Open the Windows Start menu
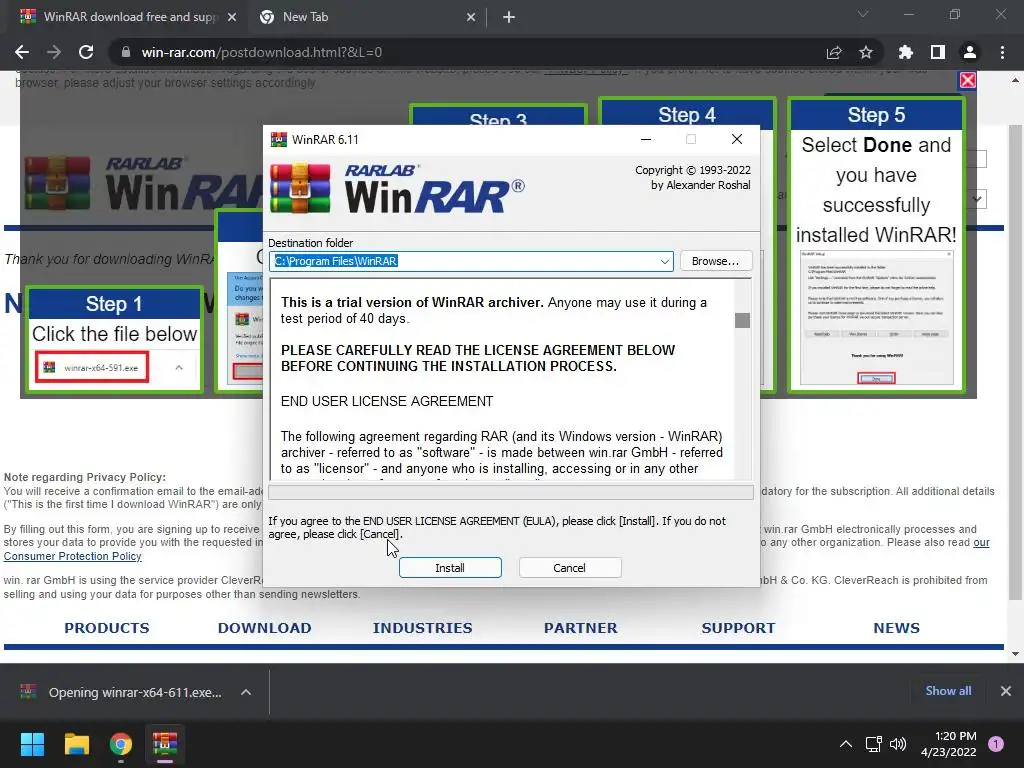This screenshot has height=768, width=1024. [32, 744]
